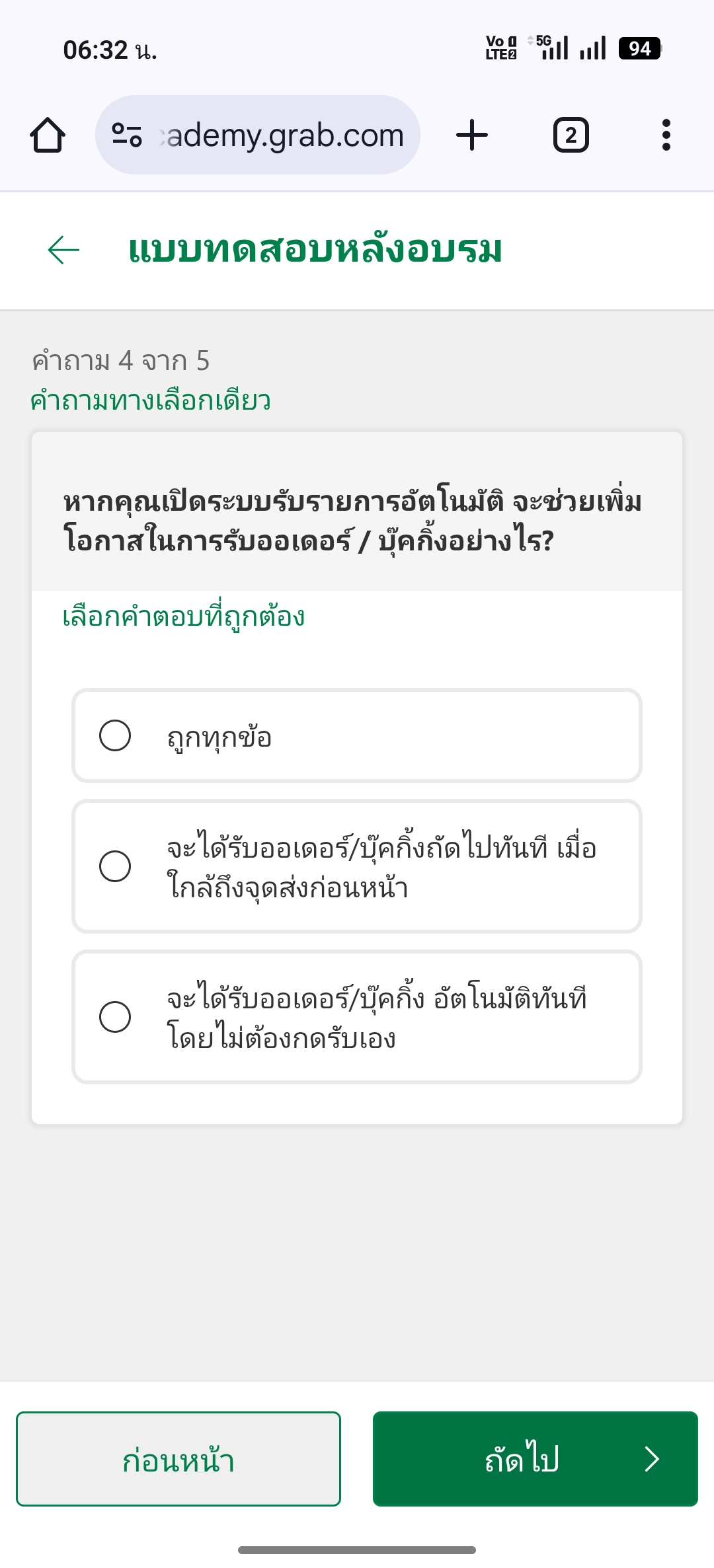Tap the แบบทดสอบหลังอบรม page title
The width and height of the screenshot is (714, 1568).
(315, 250)
